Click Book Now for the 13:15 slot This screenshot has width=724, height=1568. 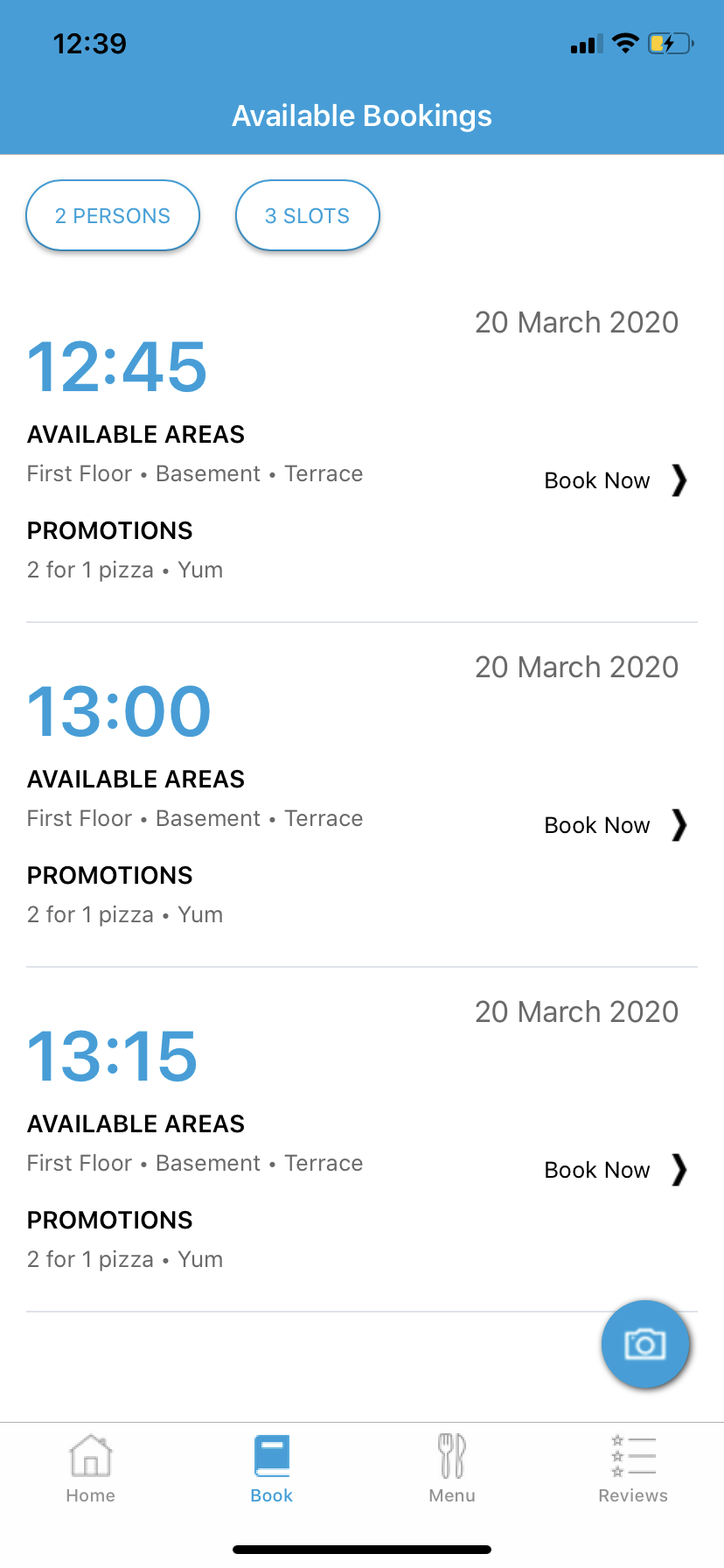coord(597,1170)
